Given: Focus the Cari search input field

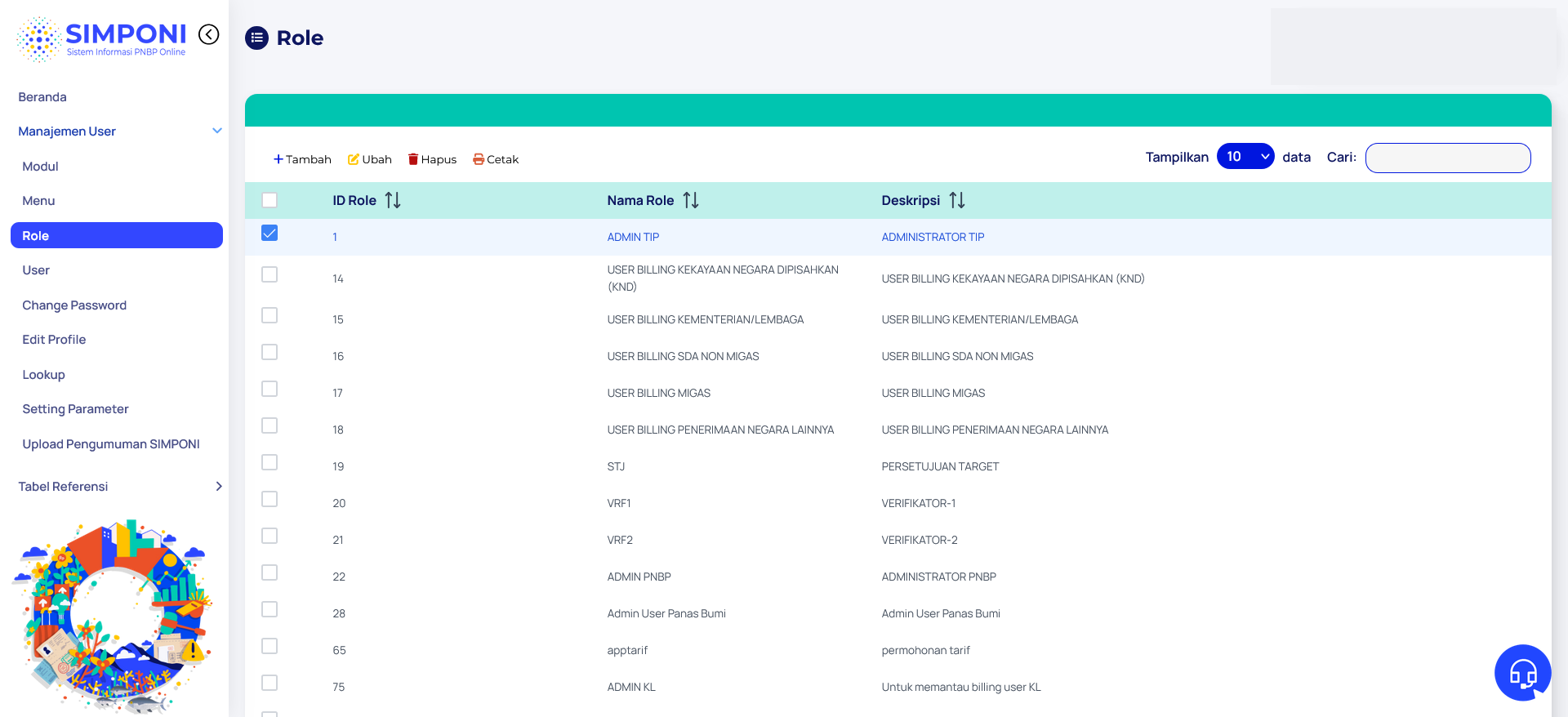Looking at the screenshot, I should (1447, 158).
